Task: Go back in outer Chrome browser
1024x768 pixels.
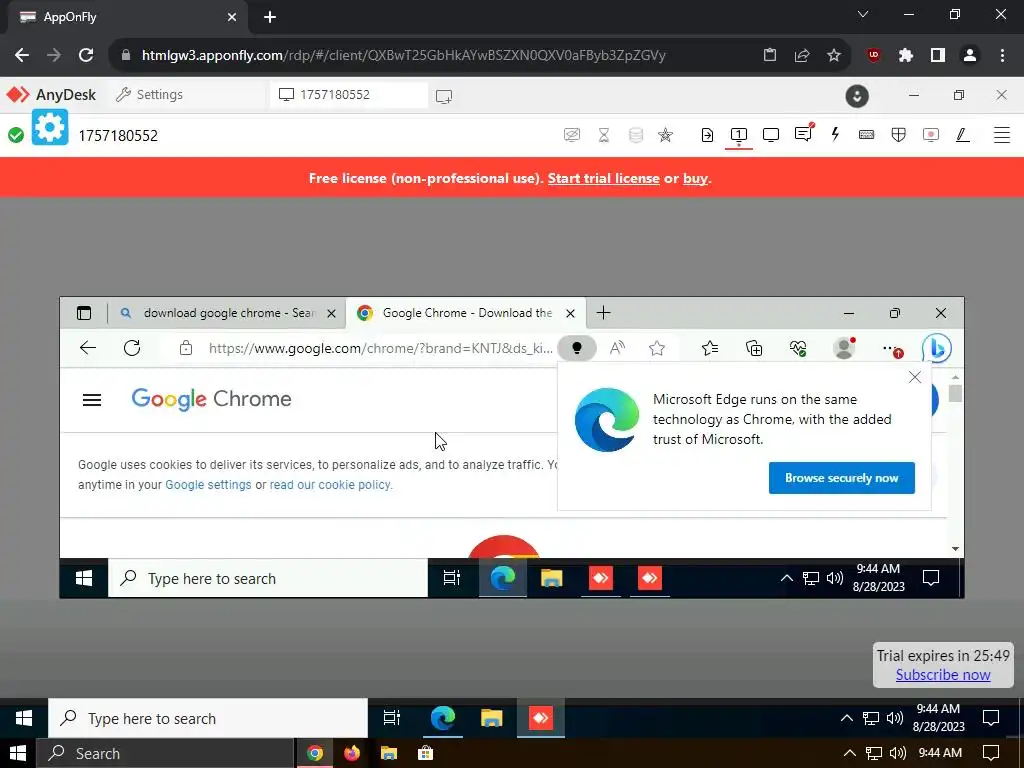Action: click(x=22, y=55)
